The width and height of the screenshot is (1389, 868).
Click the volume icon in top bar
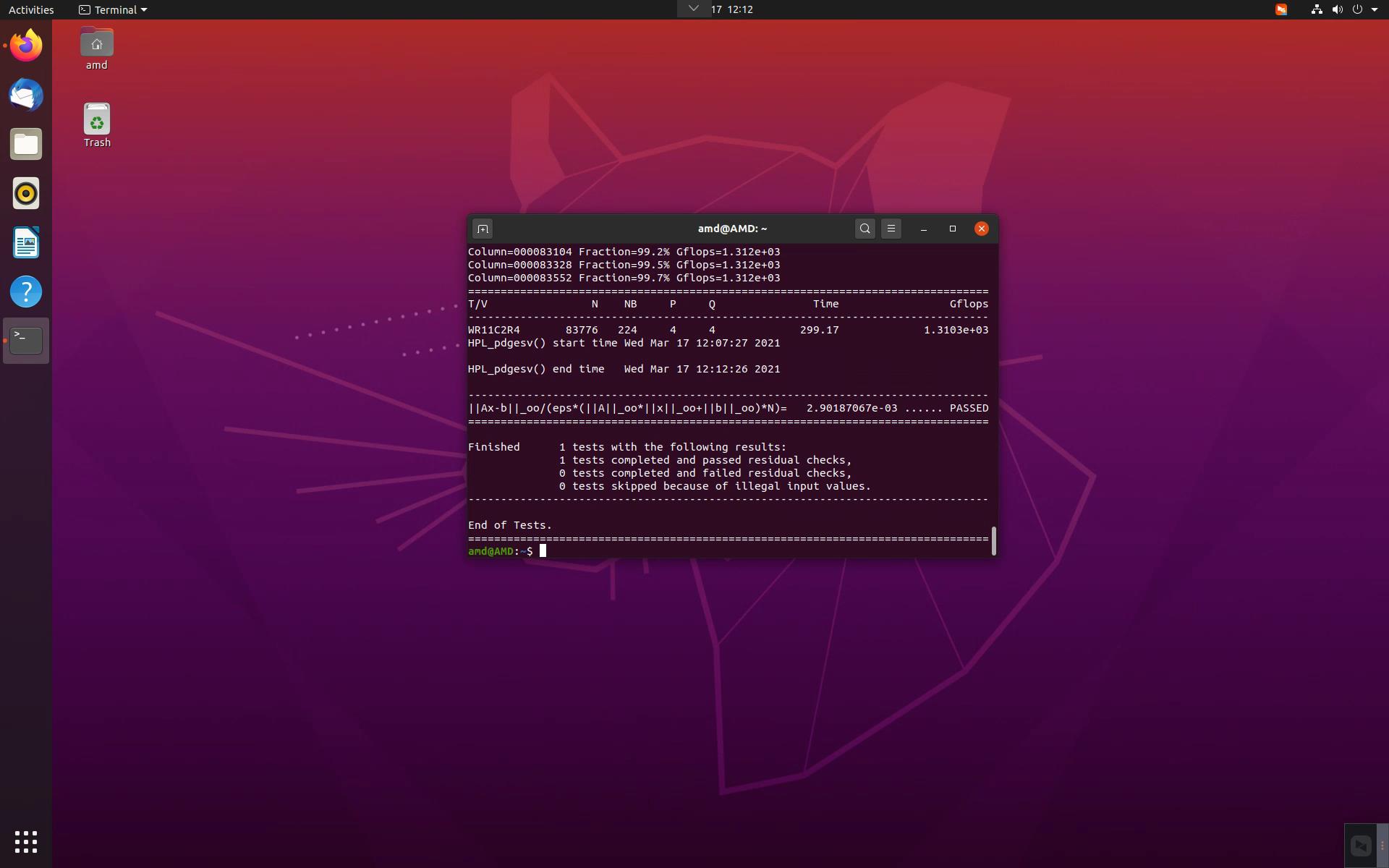1337,9
